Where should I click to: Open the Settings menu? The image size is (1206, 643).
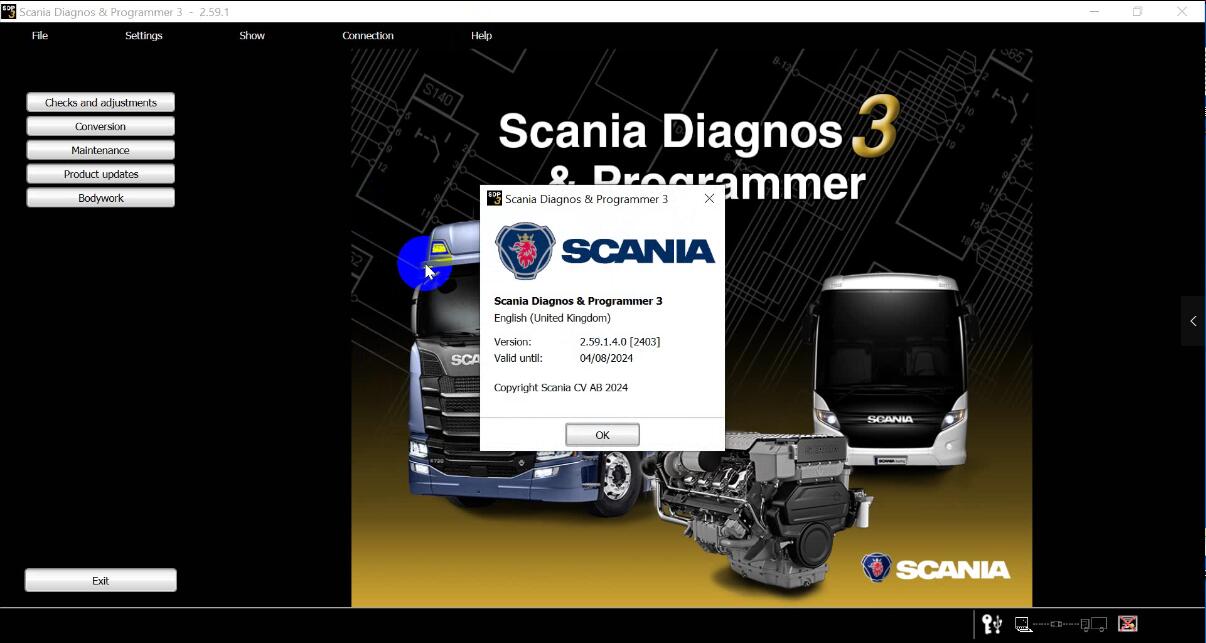pos(143,35)
